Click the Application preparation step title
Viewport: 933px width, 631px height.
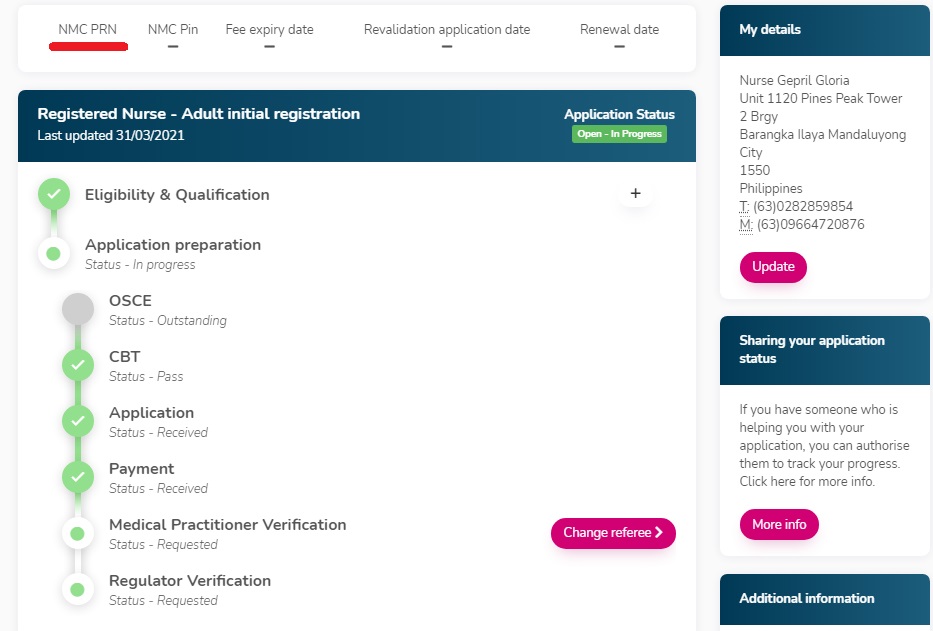click(x=173, y=245)
